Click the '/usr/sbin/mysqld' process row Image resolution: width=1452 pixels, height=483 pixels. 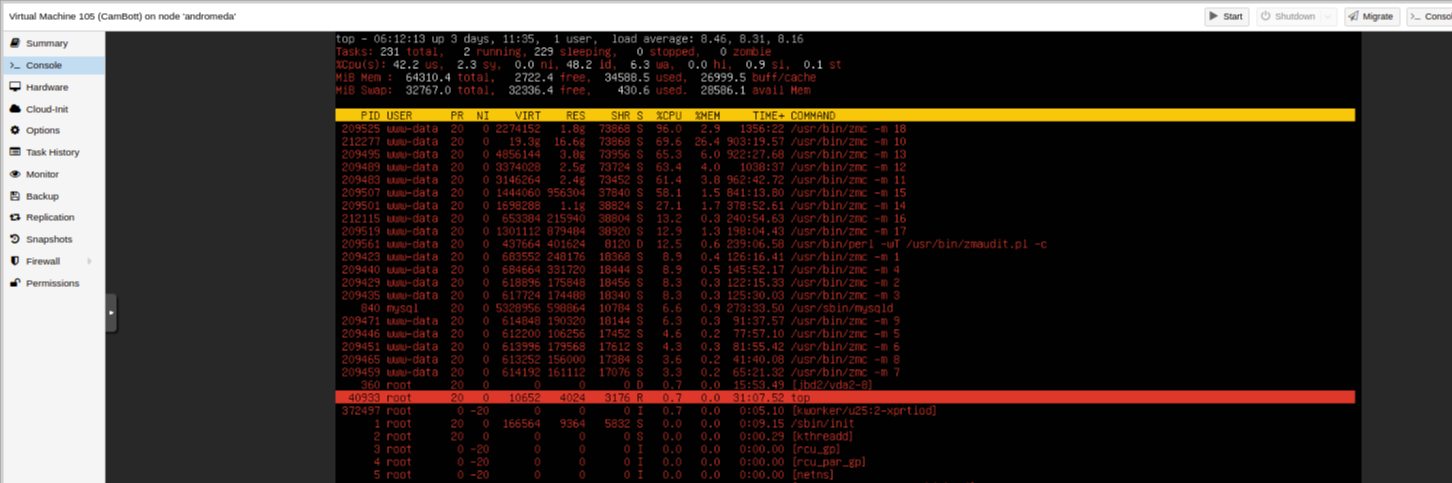click(845, 308)
